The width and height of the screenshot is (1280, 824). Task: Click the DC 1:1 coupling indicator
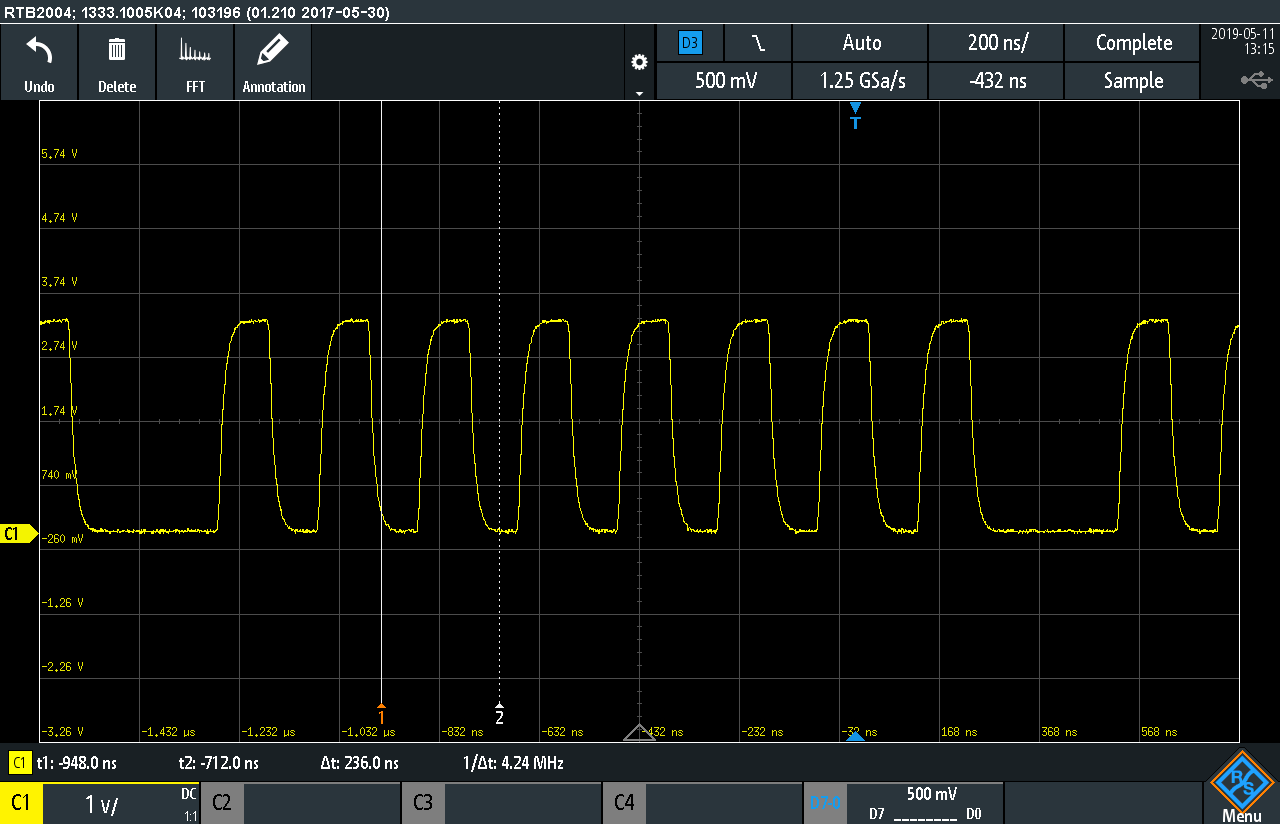coord(189,803)
